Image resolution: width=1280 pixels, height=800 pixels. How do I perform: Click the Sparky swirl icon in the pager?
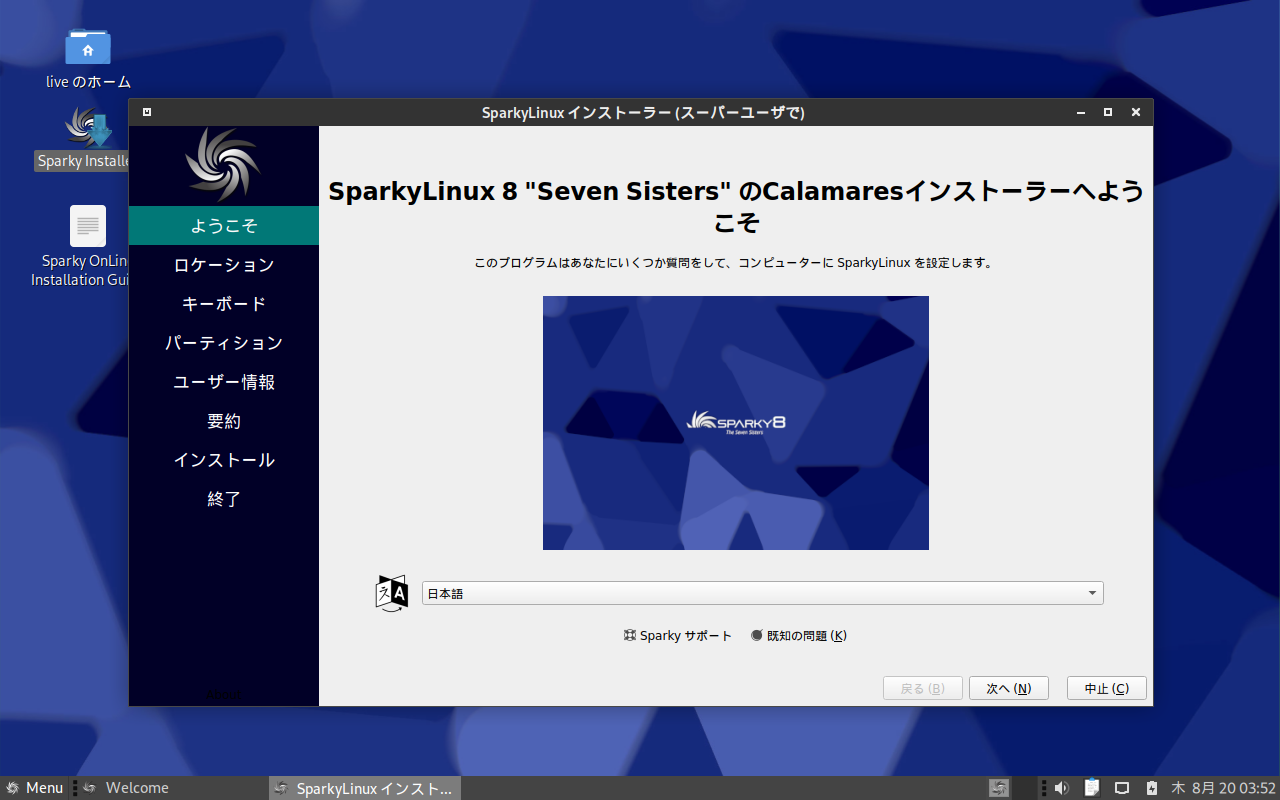(999, 788)
